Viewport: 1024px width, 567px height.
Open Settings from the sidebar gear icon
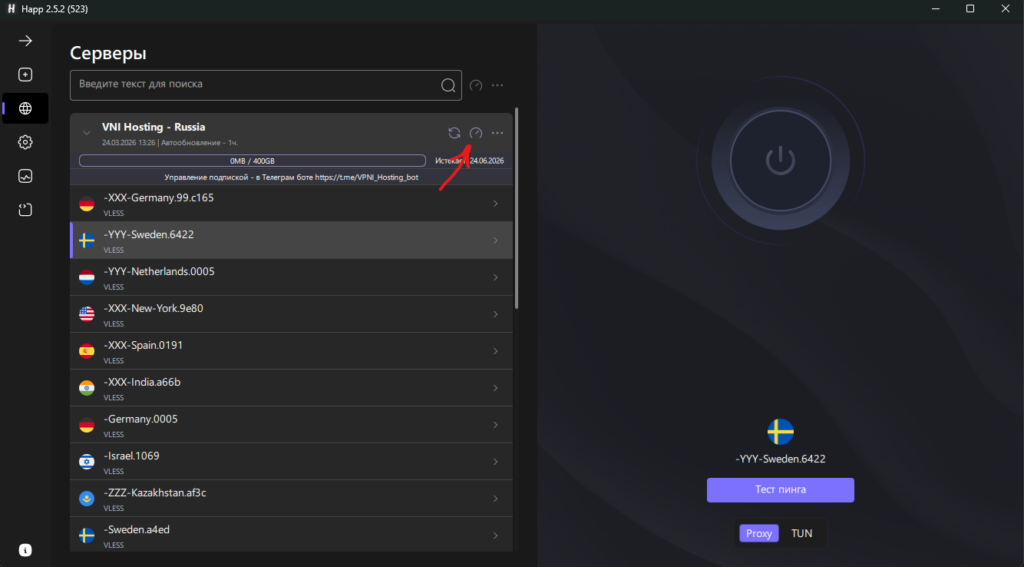tap(26, 142)
